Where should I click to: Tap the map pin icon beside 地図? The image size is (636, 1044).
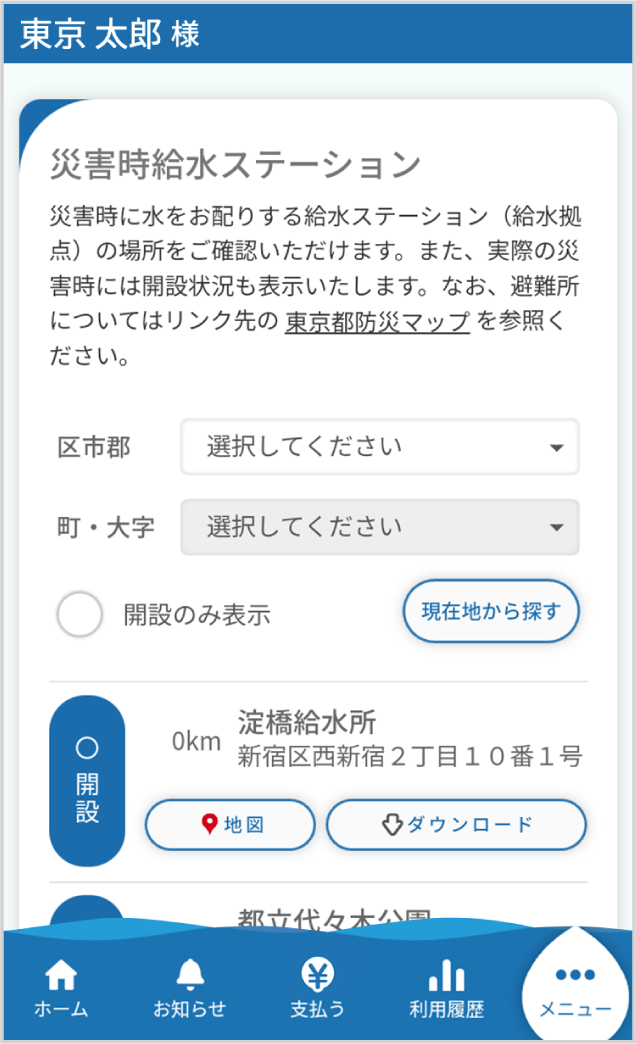point(210,825)
